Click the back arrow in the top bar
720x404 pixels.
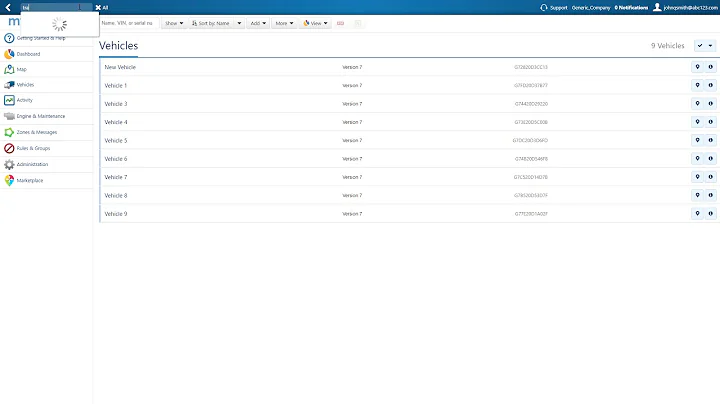(8, 7)
